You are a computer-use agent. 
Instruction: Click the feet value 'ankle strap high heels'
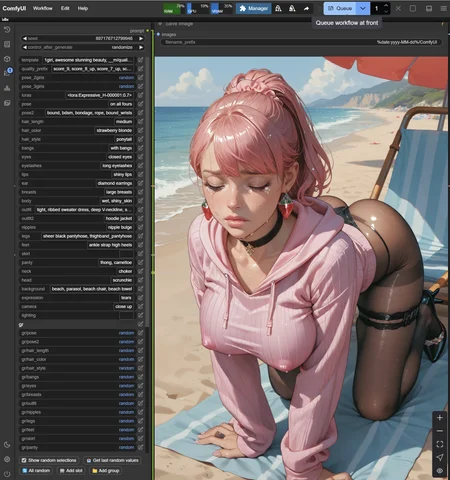pyautogui.click(x=110, y=245)
